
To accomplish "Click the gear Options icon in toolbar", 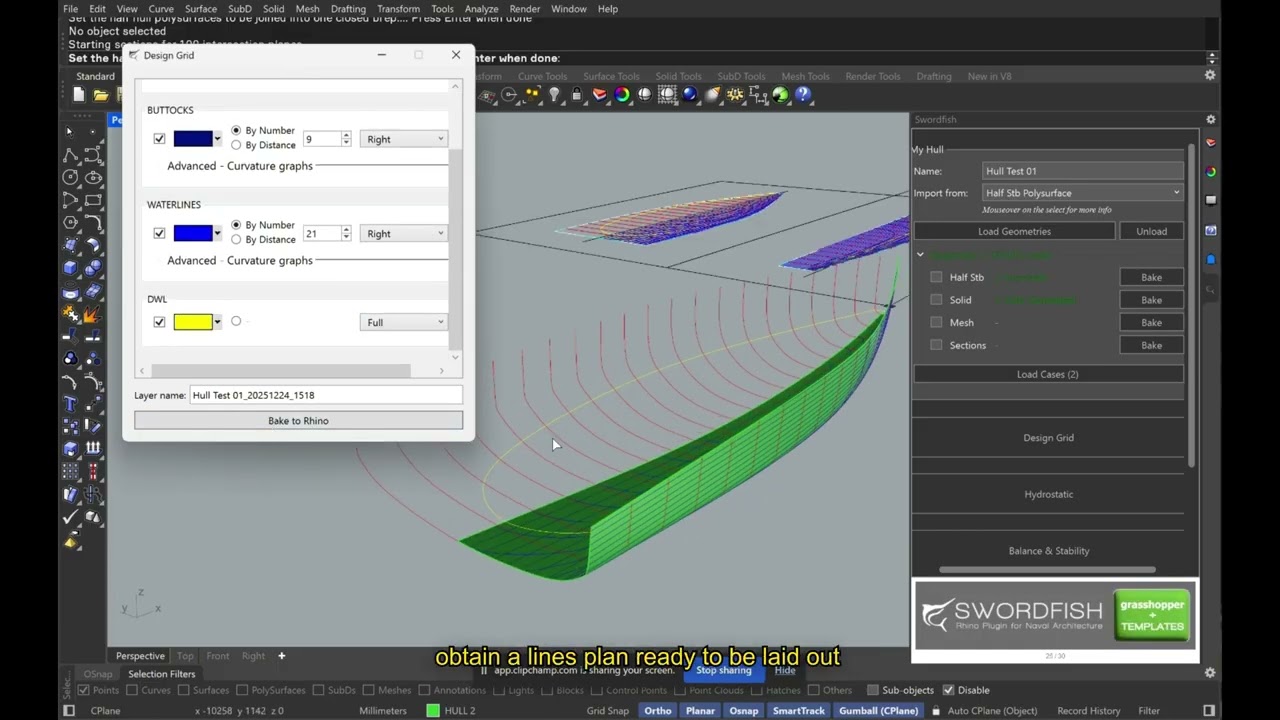I will coord(735,95).
